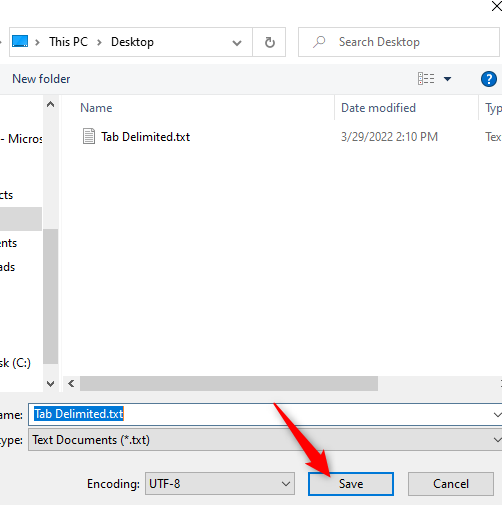This screenshot has width=502, height=505.
Task: Click the file name input field
Action: pyautogui.click(x=265, y=414)
